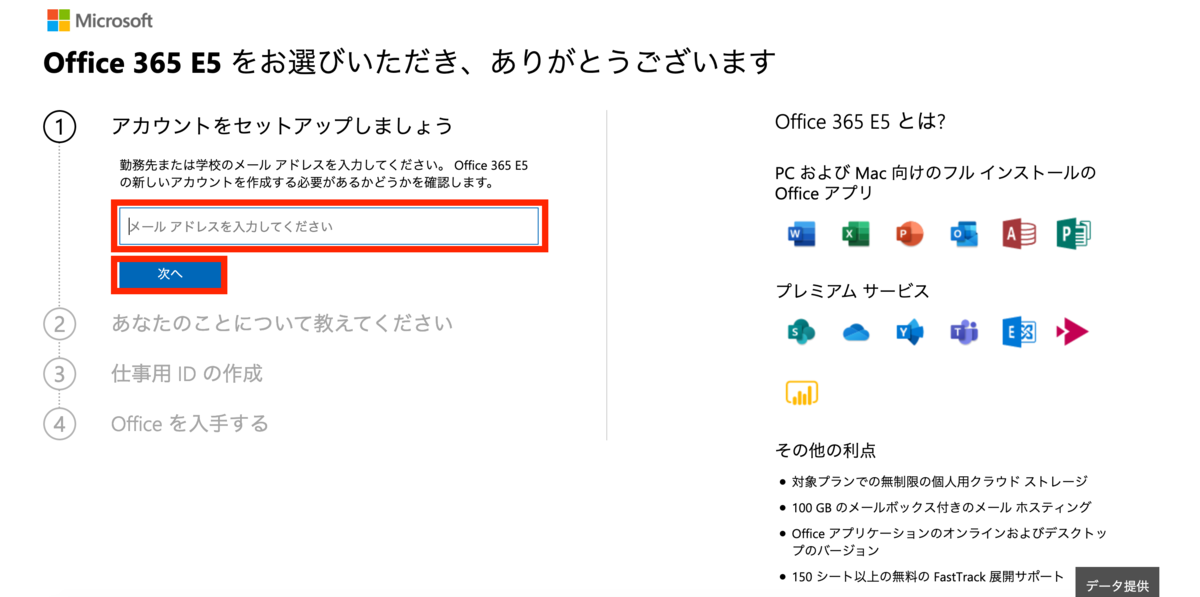Click the Office 365 E5 とは? heading
Image resolution: width=1200 pixels, height=597 pixels.
pos(860,122)
